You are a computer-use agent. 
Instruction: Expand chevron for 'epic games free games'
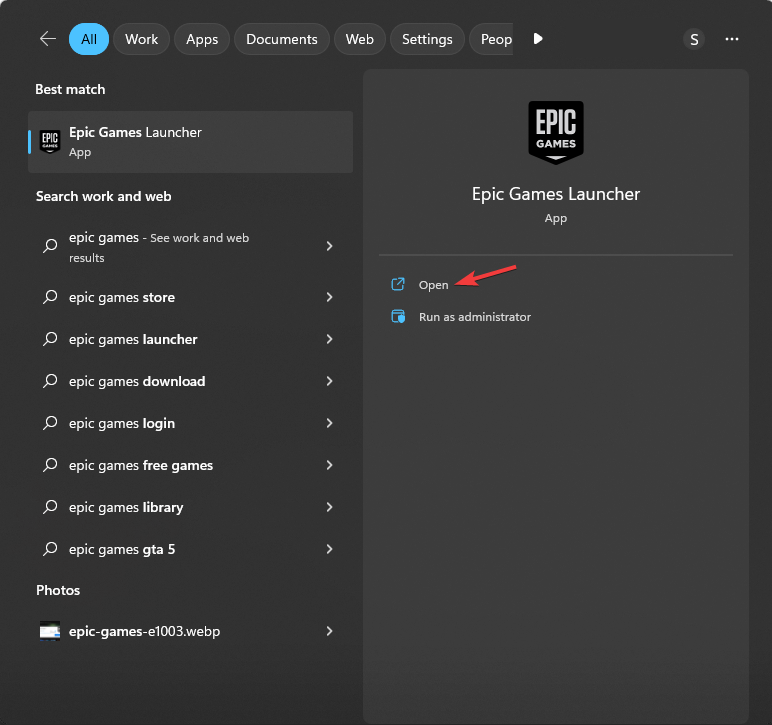[x=329, y=465]
